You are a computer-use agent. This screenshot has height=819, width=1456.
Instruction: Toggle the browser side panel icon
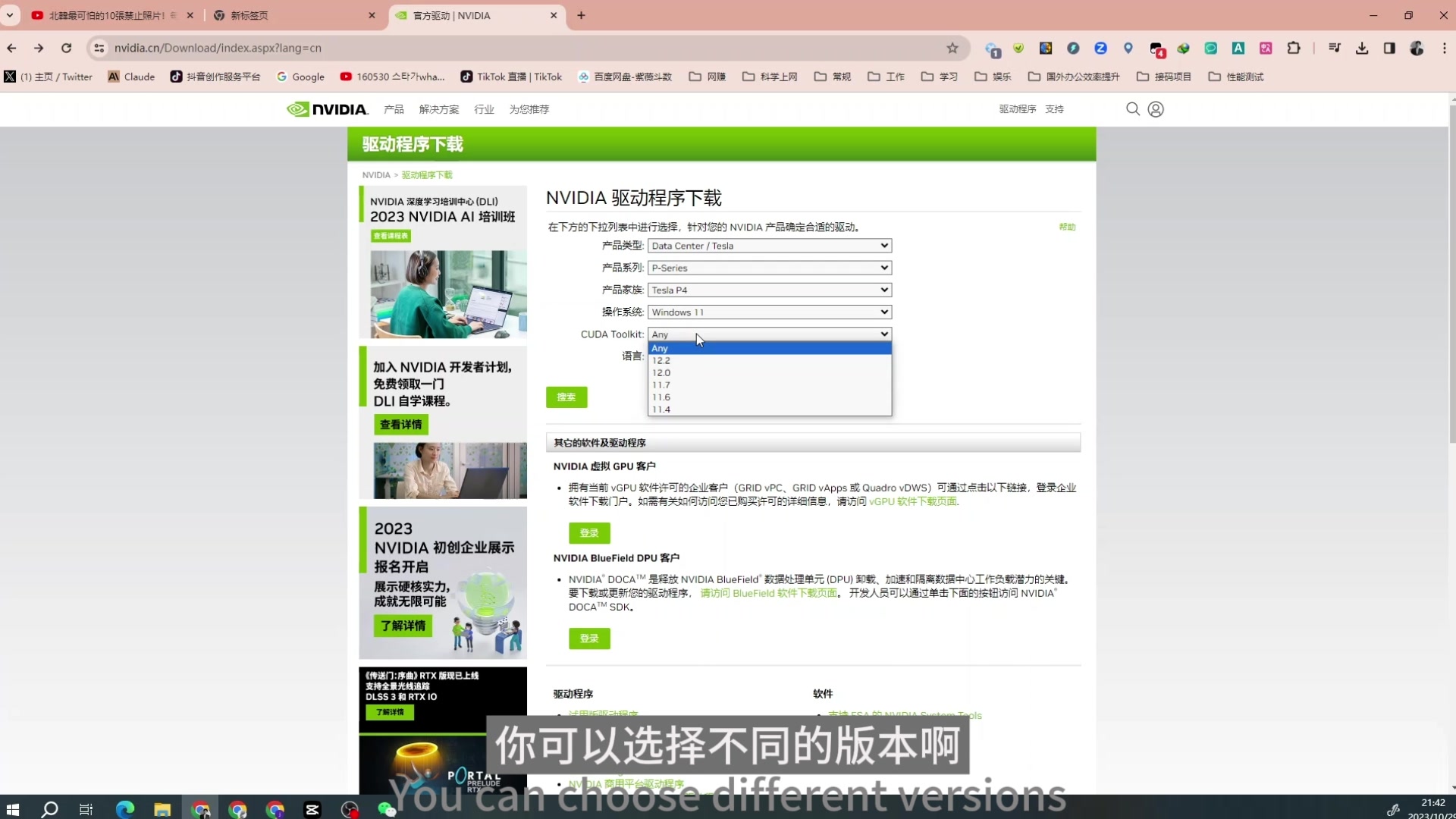tap(1389, 48)
